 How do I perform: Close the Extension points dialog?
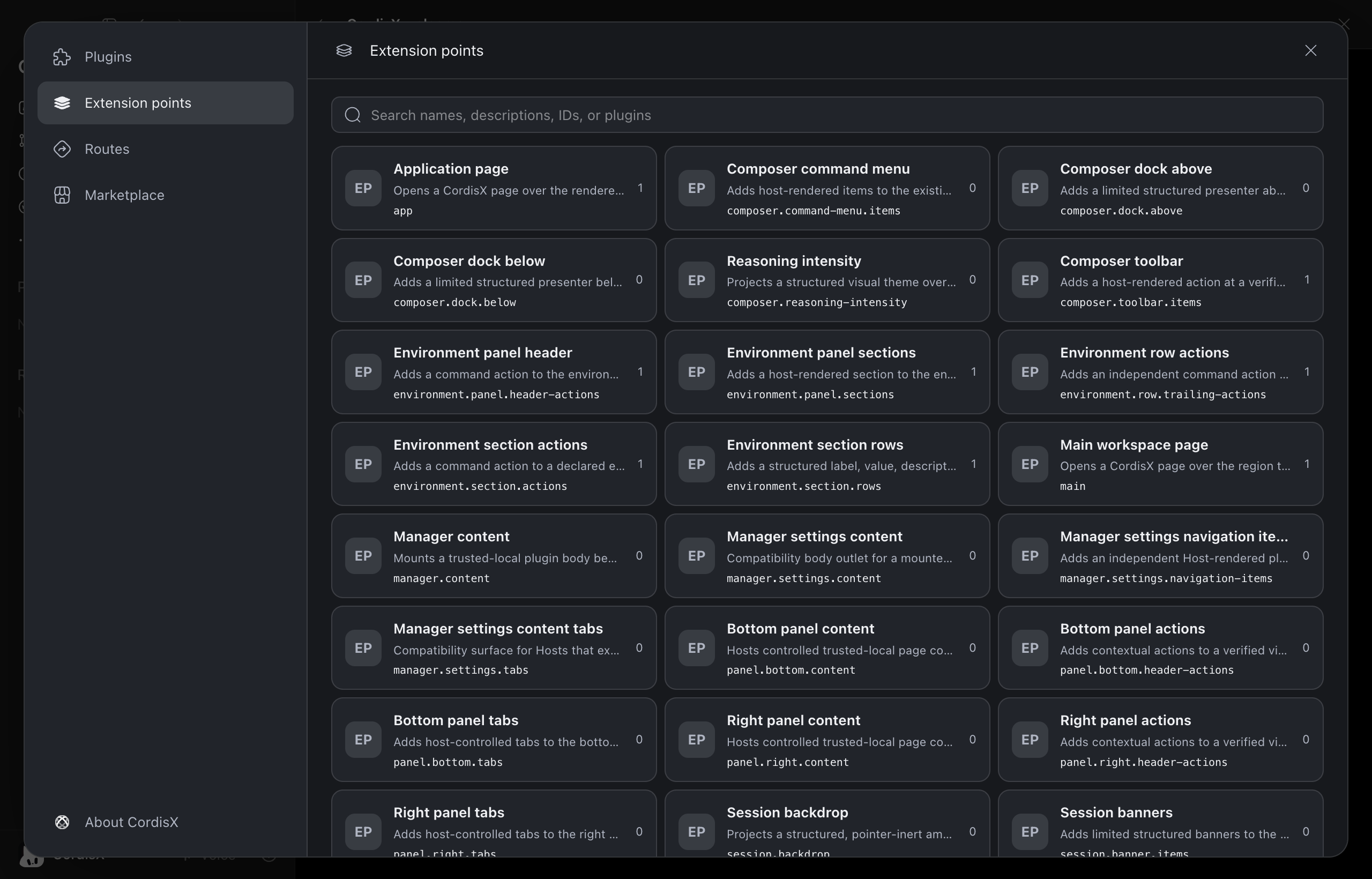1310,50
